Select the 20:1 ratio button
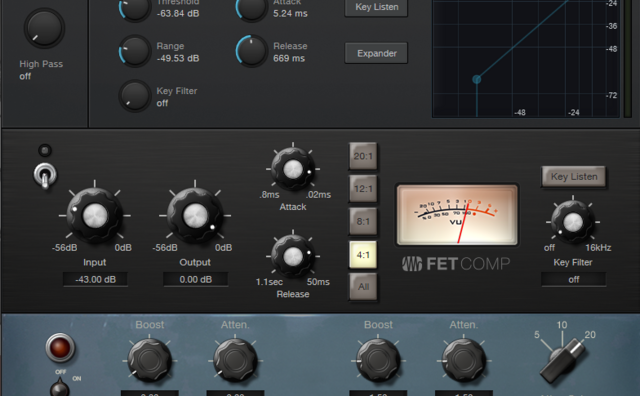This screenshot has height=396, width=640. pyautogui.click(x=363, y=156)
